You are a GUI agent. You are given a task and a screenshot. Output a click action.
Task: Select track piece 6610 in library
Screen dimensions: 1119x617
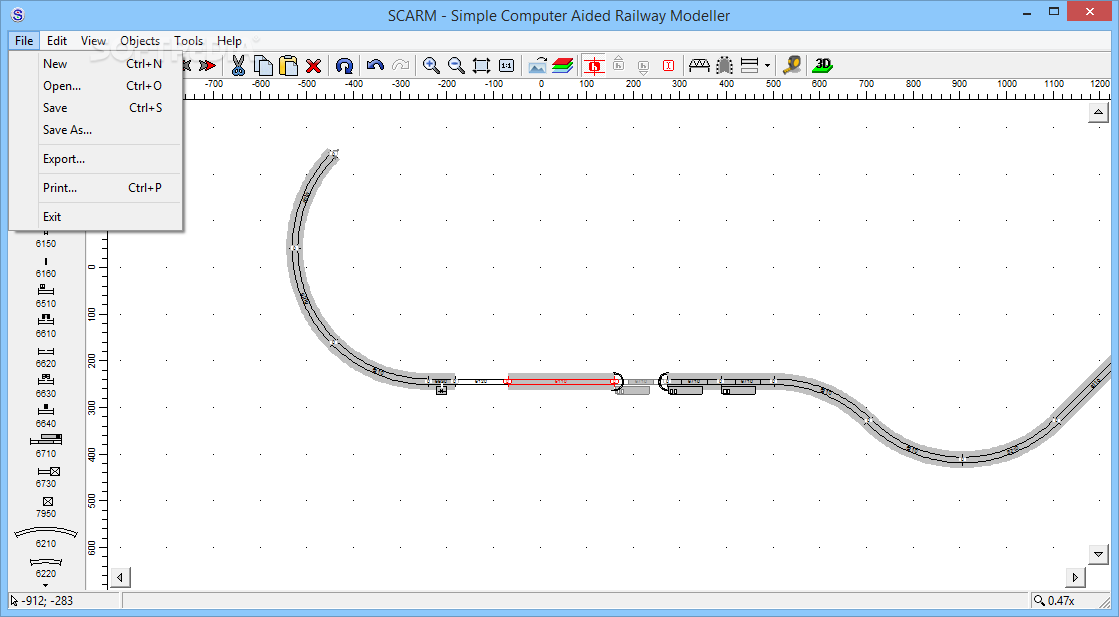(46, 326)
